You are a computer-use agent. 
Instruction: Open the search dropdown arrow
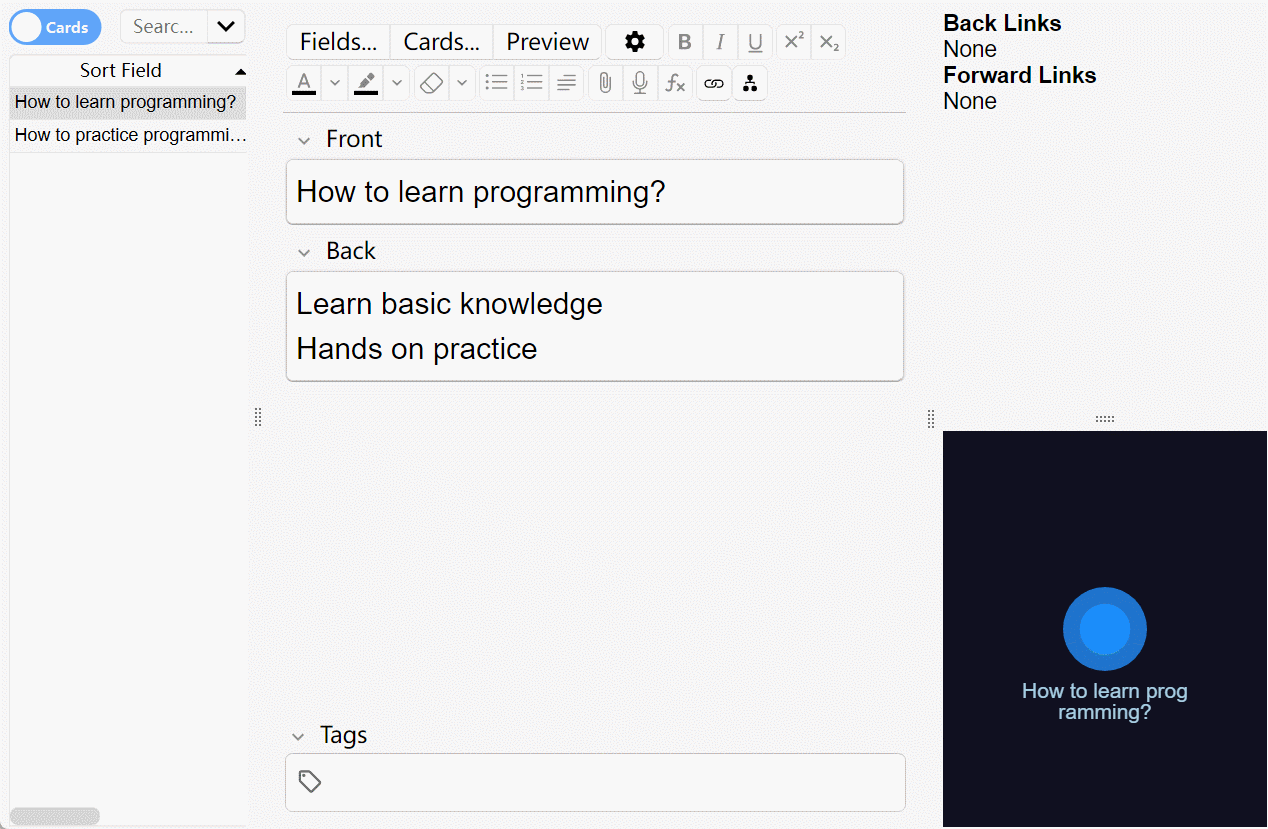point(226,27)
